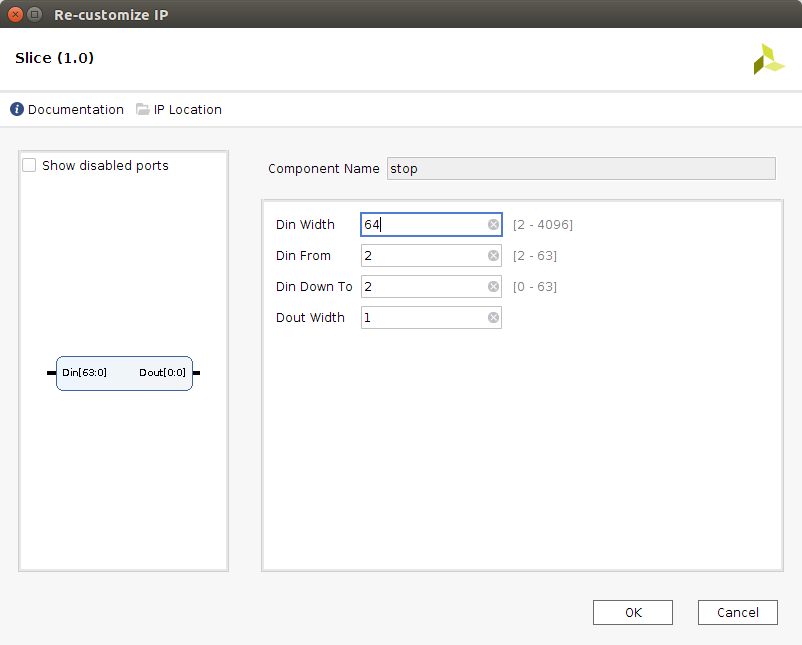The image size is (802, 645).
Task: Click the Din[63:0] input port
Action: click(x=51, y=373)
